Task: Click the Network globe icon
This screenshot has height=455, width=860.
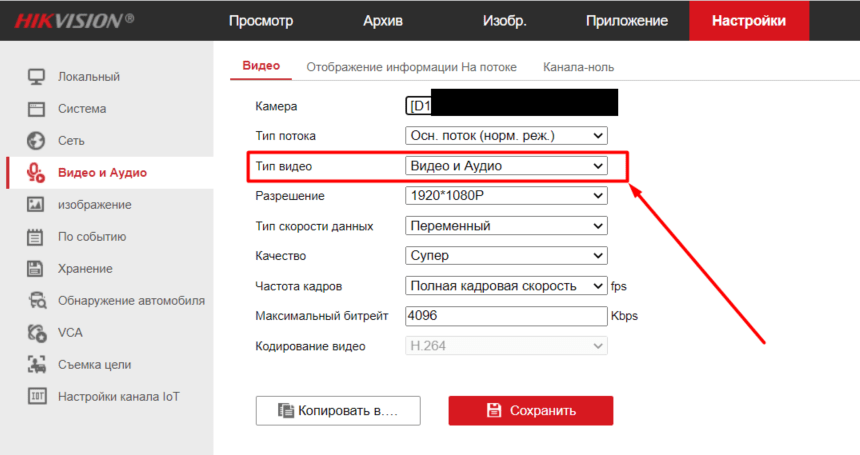Action: pyautogui.click(x=37, y=141)
